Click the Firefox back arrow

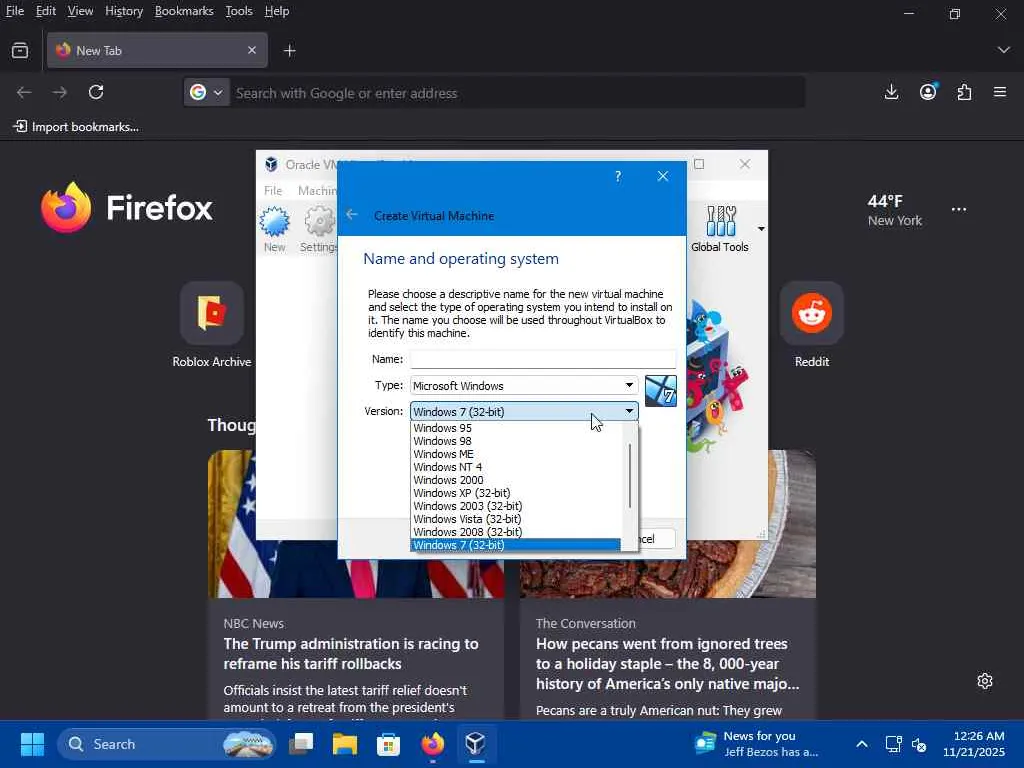24,92
